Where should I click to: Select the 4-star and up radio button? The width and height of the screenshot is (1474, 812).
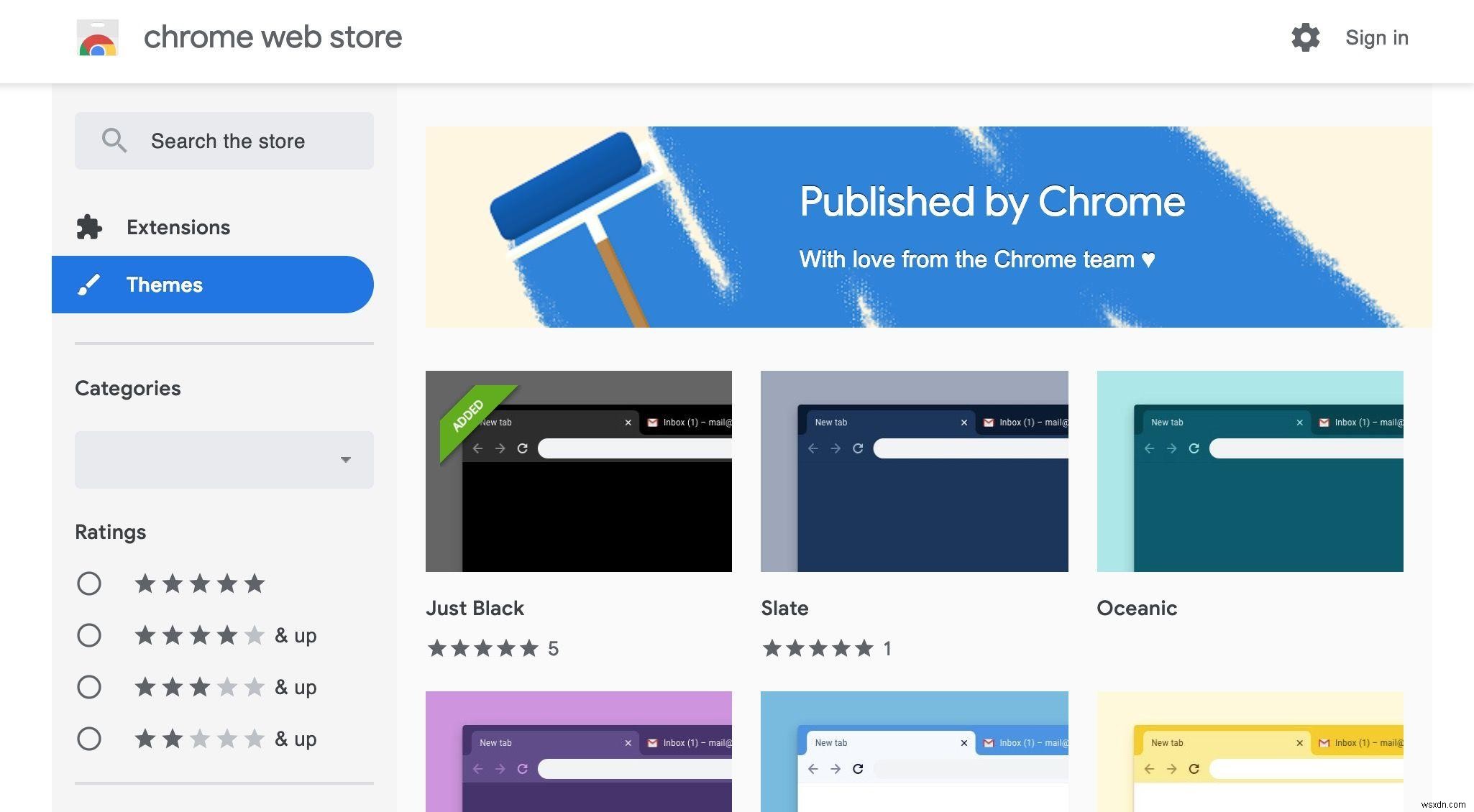click(88, 634)
